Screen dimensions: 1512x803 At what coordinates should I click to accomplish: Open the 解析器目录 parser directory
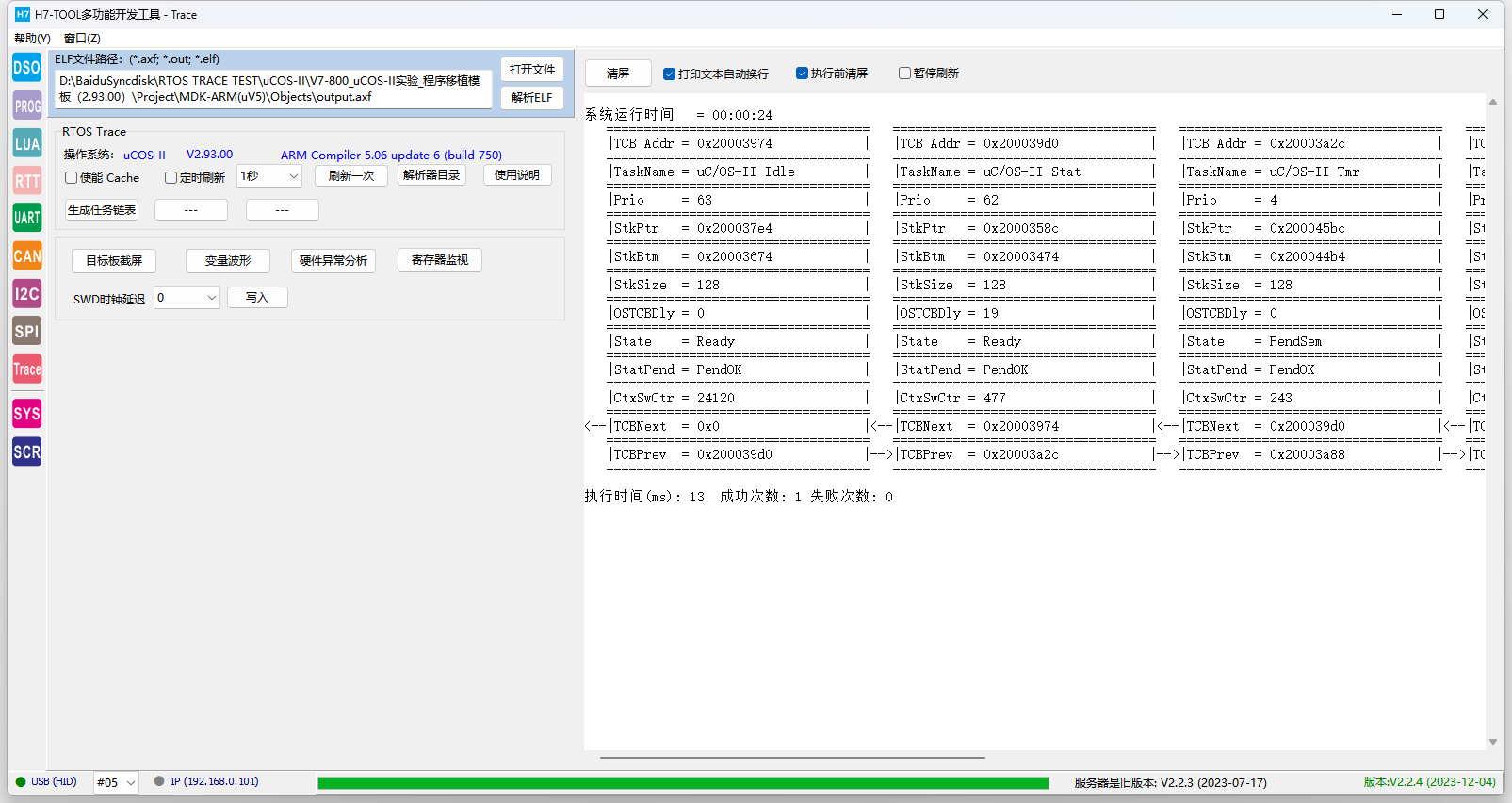point(431,175)
